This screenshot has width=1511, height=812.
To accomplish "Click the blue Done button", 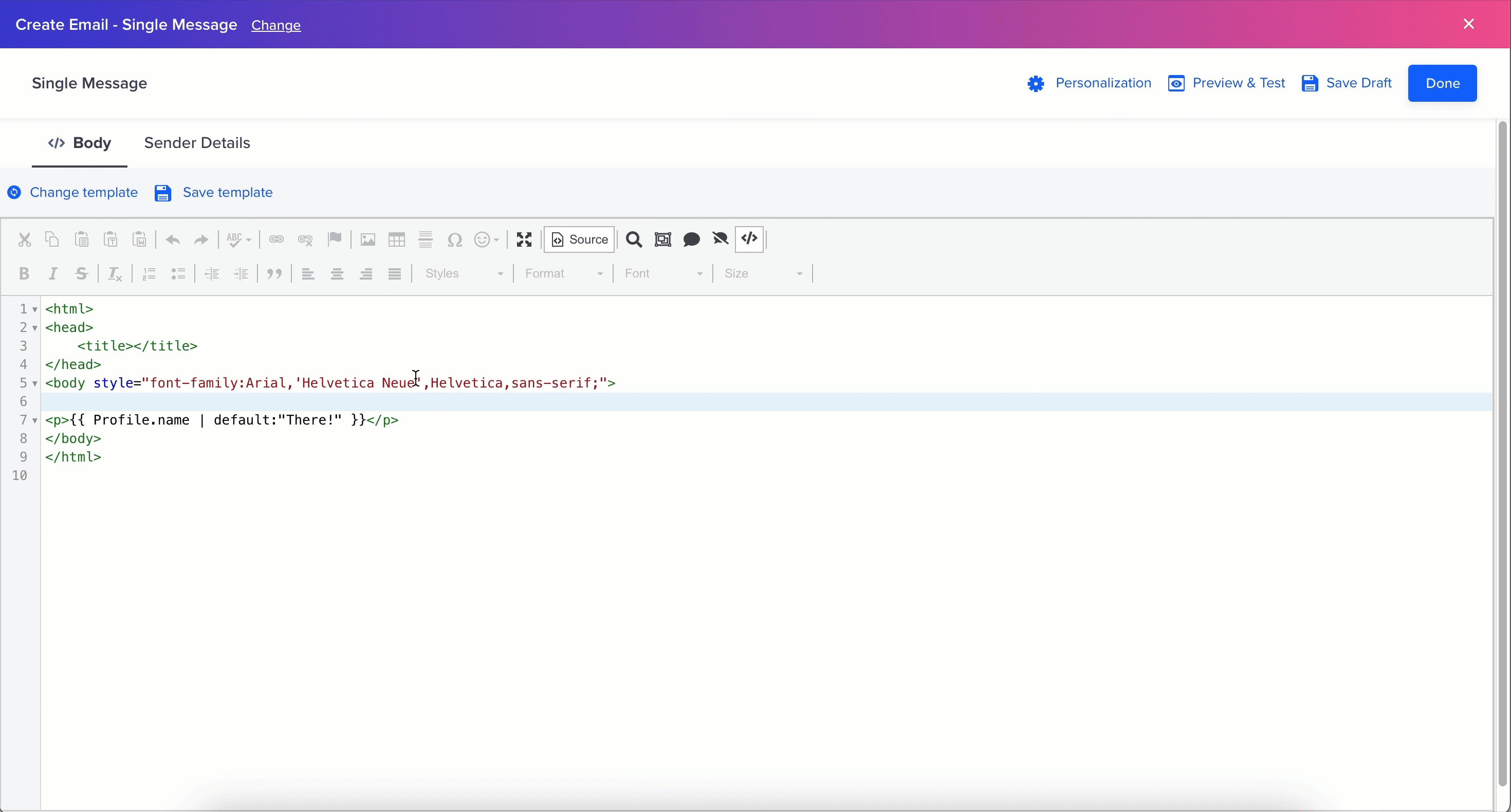I will click(1442, 83).
